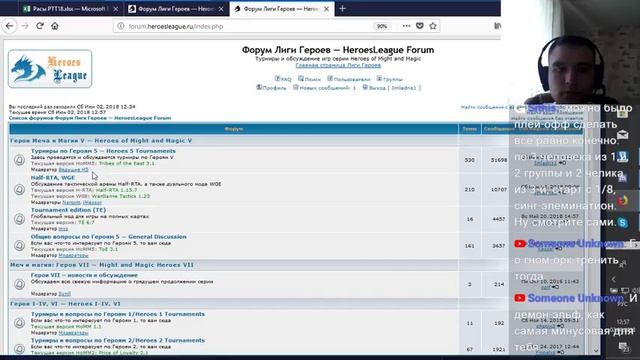Screen dimensions: 640x360
Task: Click status icon of Heroes 5 Tournaments forum
Action: coord(19,160)
